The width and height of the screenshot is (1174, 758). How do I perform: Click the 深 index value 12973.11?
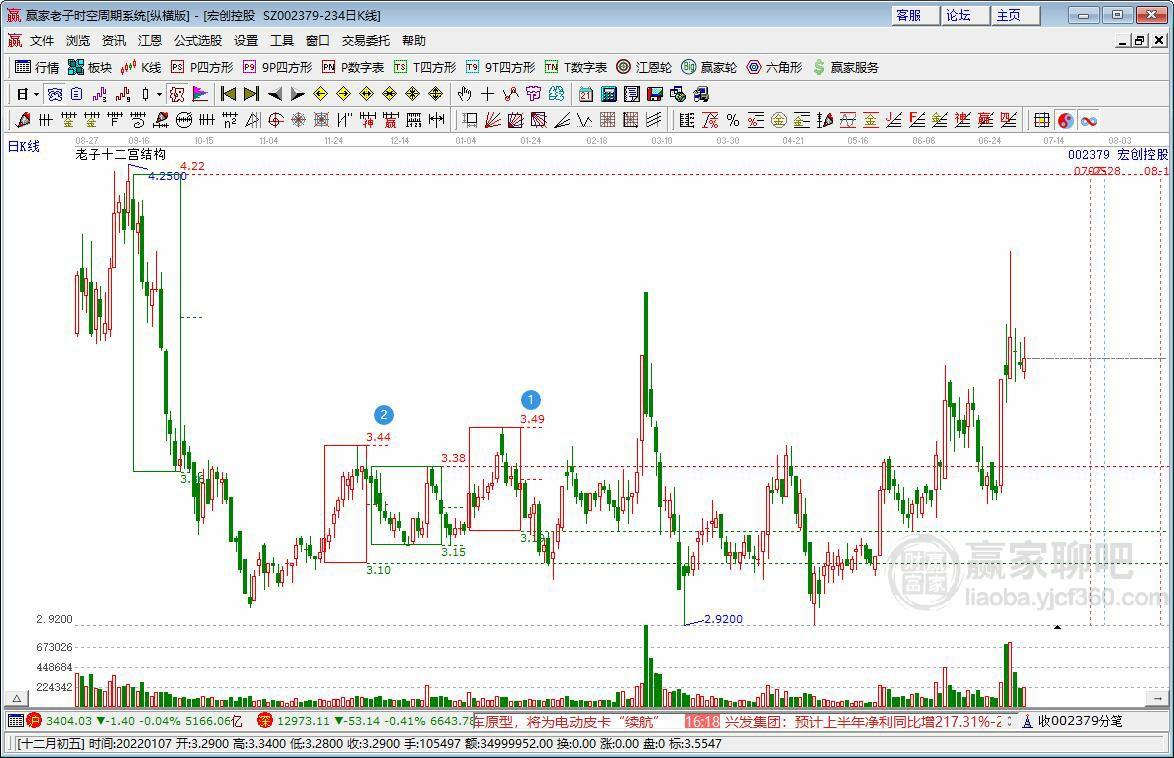pos(303,721)
